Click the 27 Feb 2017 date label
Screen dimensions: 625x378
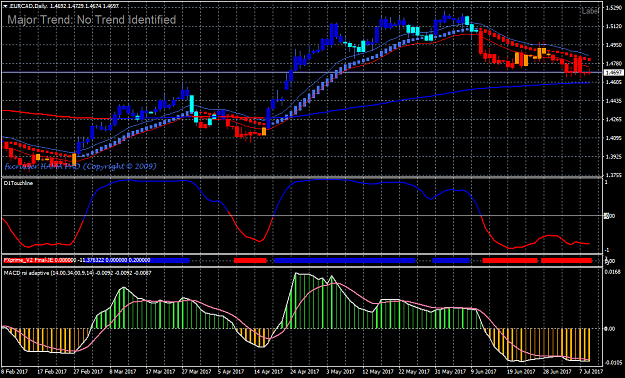point(88,371)
